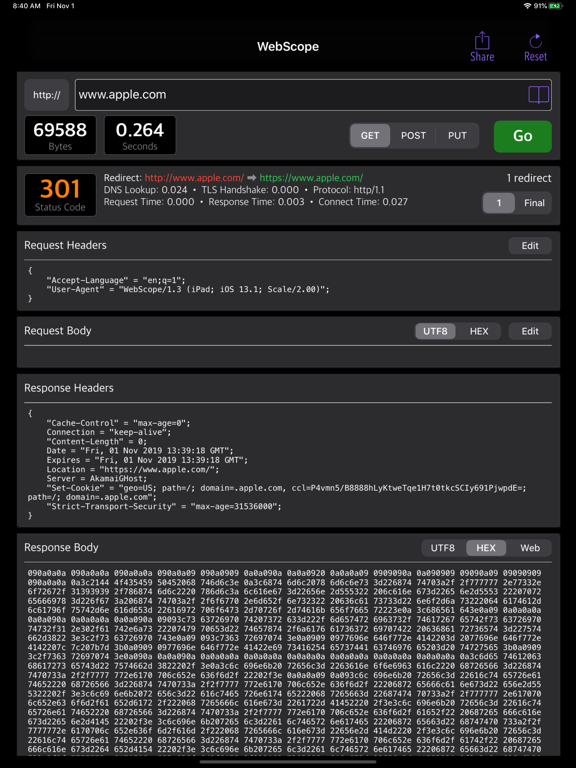The width and height of the screenshot is (576, 768).
Task: Tap the 69588 Bytes counter
Action: pyautogui.click(x=60, y=135)
